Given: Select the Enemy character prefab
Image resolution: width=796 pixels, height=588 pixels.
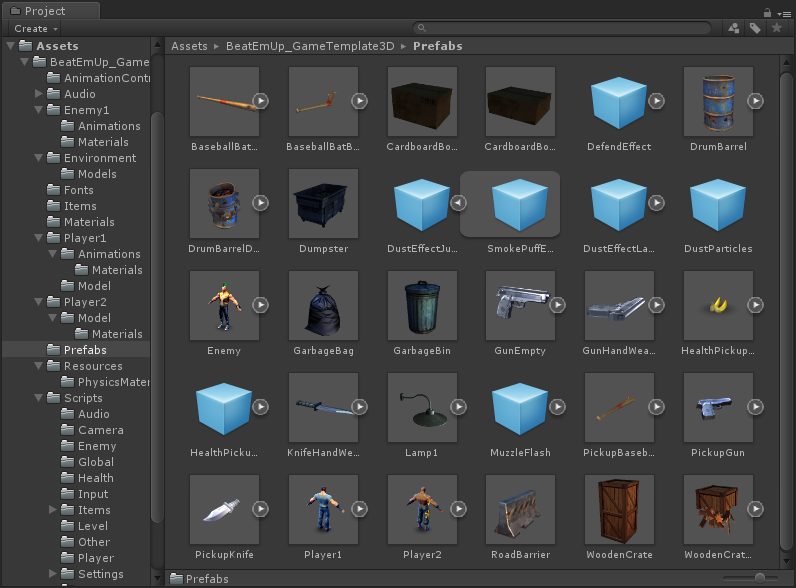Looking at the screenshot, I should pos(224,306).
